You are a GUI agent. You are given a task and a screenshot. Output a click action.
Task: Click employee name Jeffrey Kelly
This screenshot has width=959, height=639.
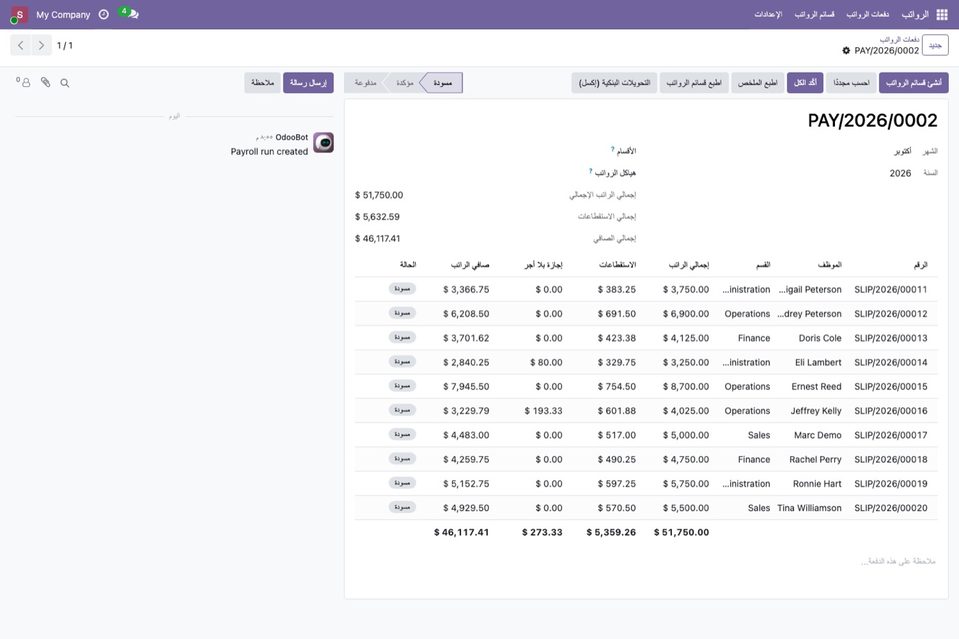[x=816, y=411]
